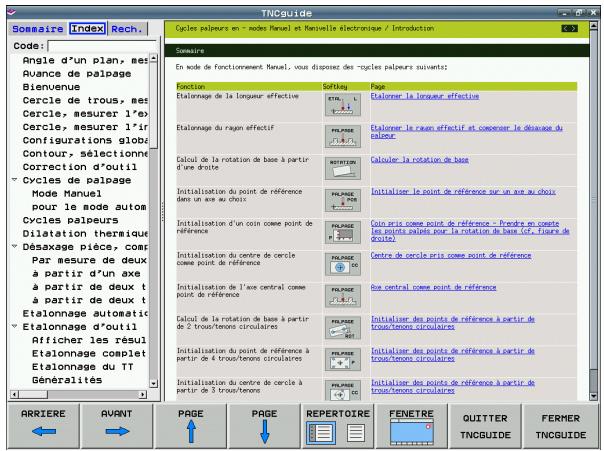Switch to the Rech. search tab
This screenshot has height=451, width=604.
click(x=127, y=29)
